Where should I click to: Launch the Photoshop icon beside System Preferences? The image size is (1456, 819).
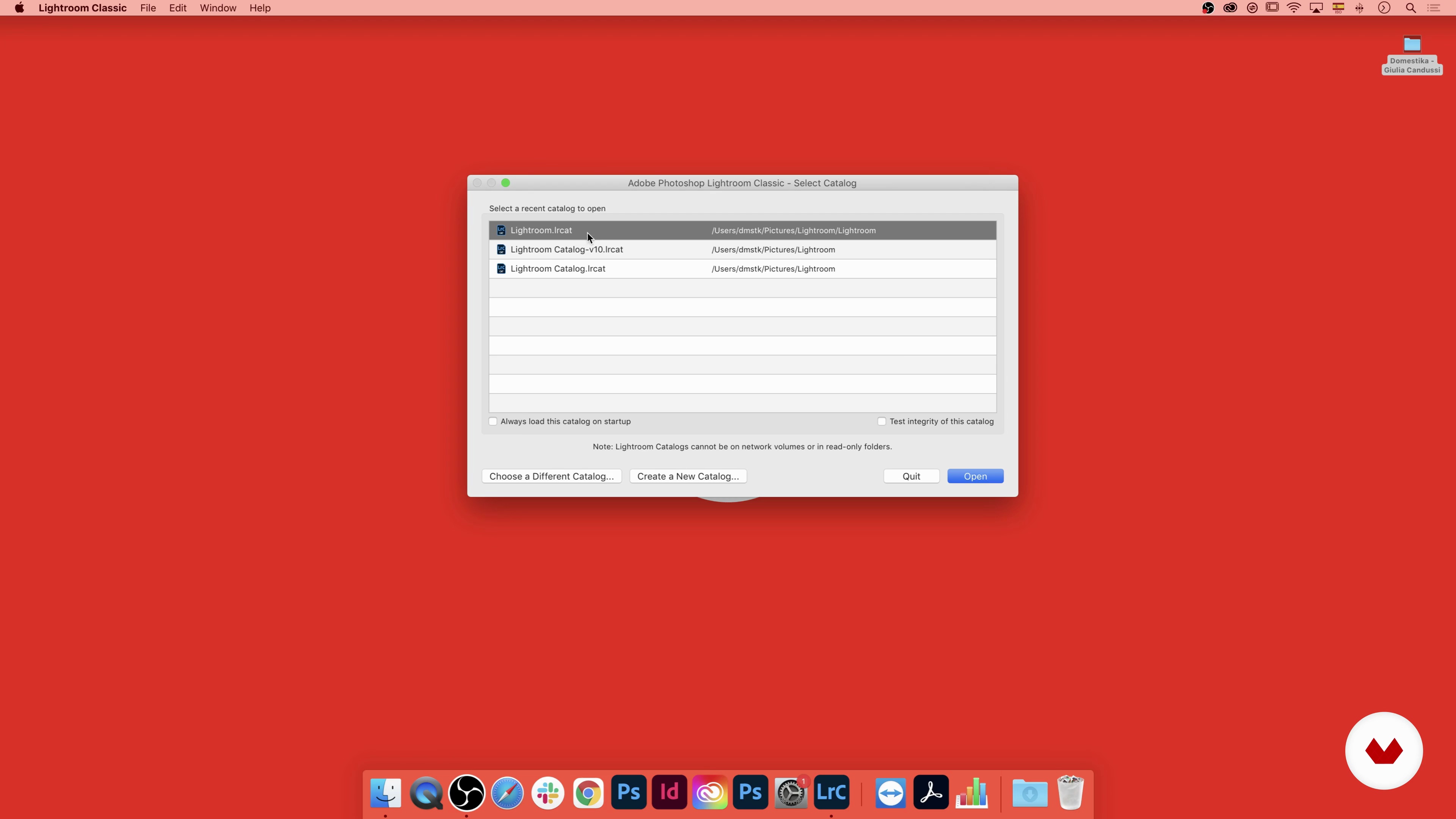[x=750, y=792]
